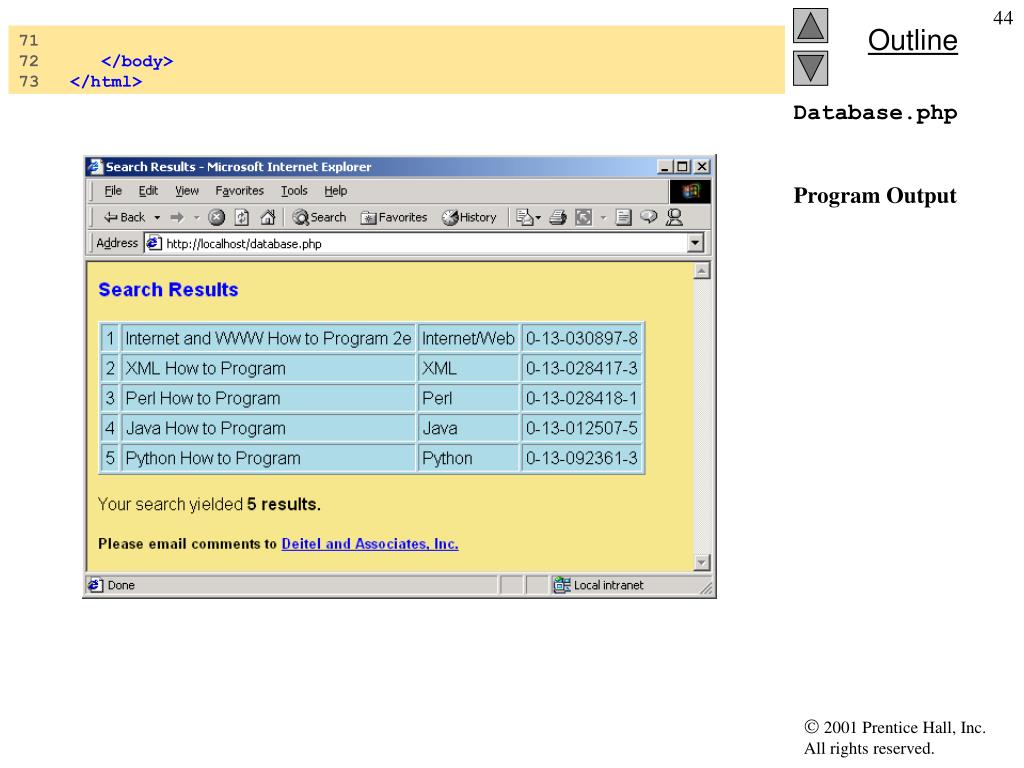Click the Print icon
This screenshot has height=768, width=1024.
[x=558, y=217]
